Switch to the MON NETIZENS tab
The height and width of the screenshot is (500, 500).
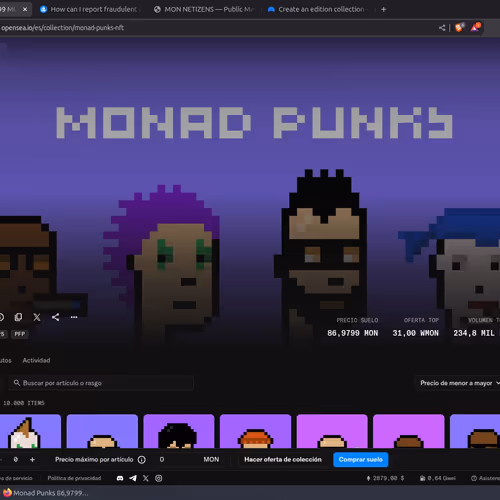204,9
